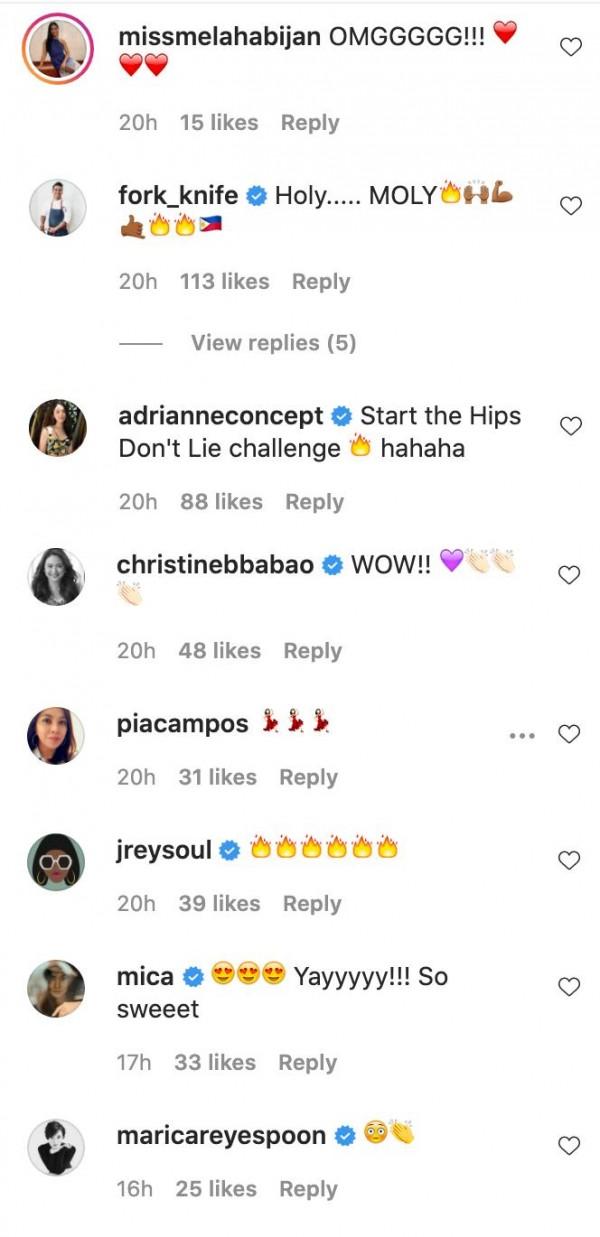Tap the heart on fork_knife's comment
Image resolution: width=600 pixels, height=1237 pixels.
coord(570,207)
